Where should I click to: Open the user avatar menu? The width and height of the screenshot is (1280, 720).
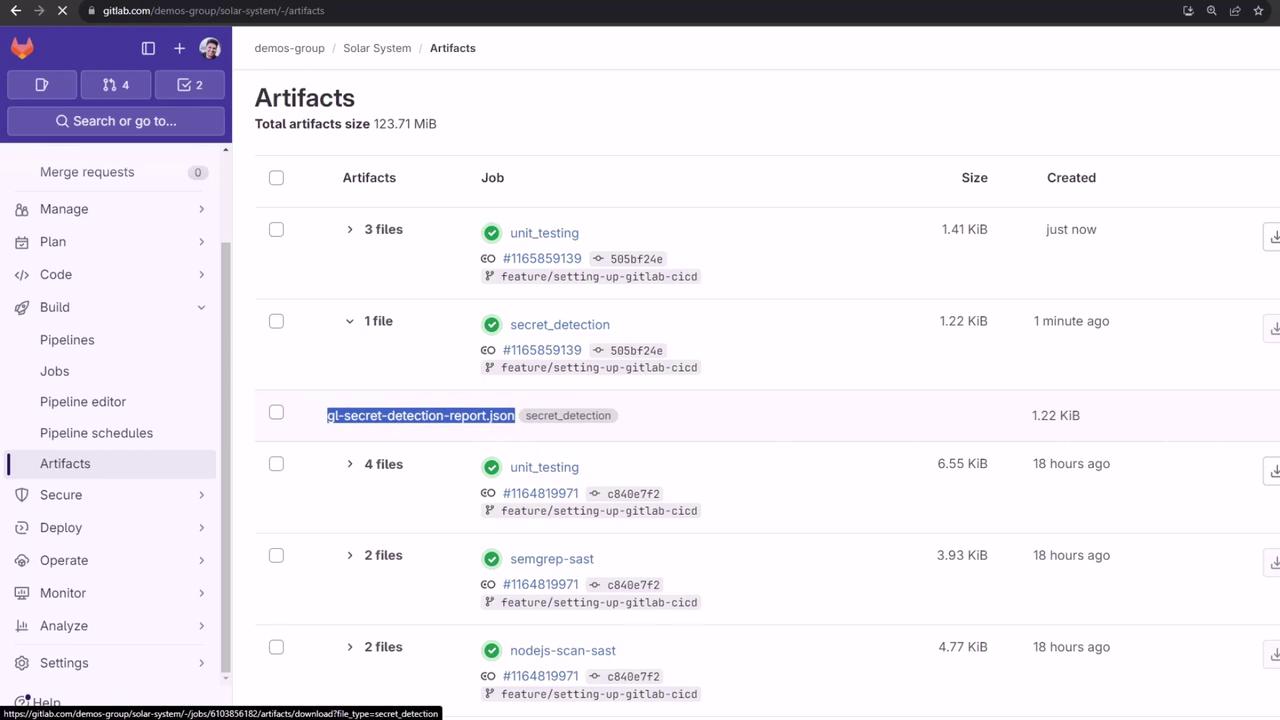click(x=210, y=48)
